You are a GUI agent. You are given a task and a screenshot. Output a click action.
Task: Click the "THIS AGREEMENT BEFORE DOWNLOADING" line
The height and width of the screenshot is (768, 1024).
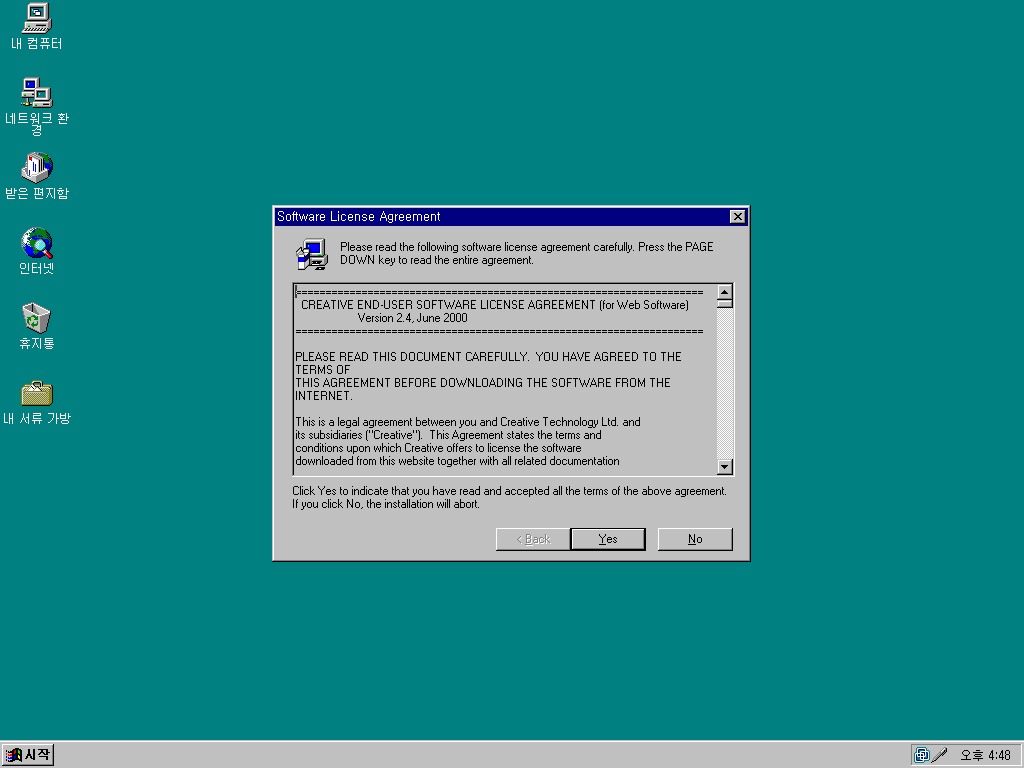pyautogui.click(x=483, y=383)
